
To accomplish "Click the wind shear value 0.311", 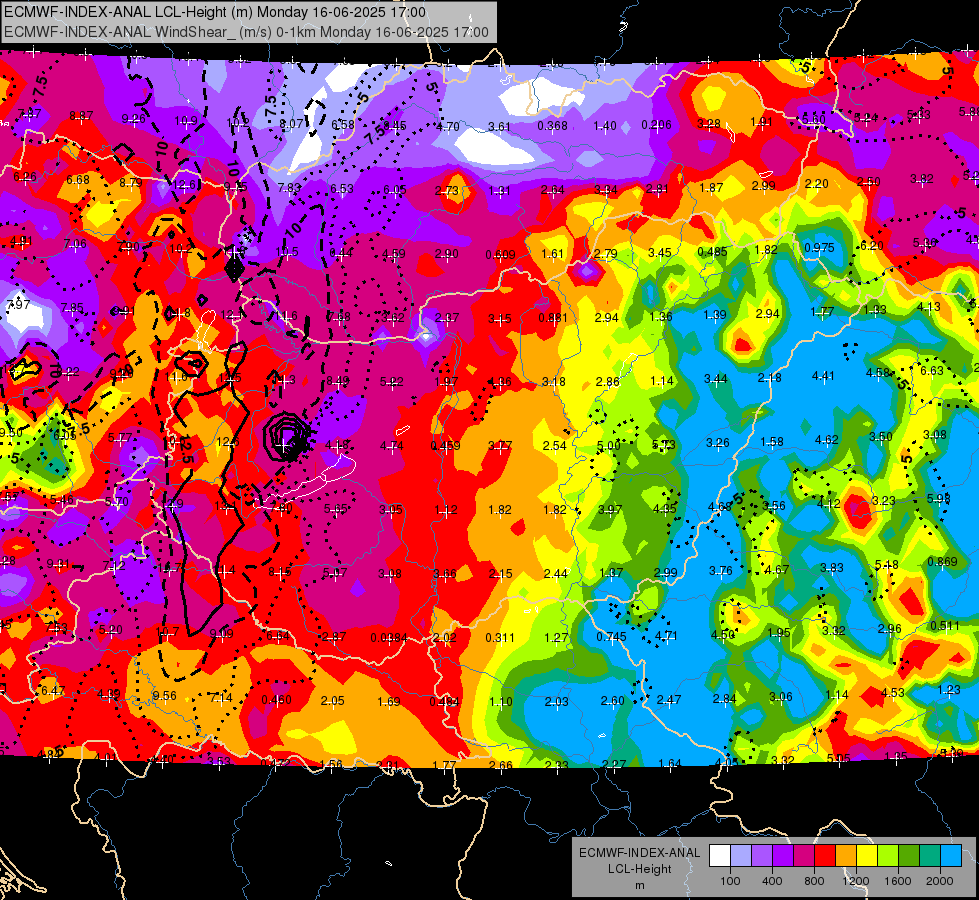I will tap(500, 638).
